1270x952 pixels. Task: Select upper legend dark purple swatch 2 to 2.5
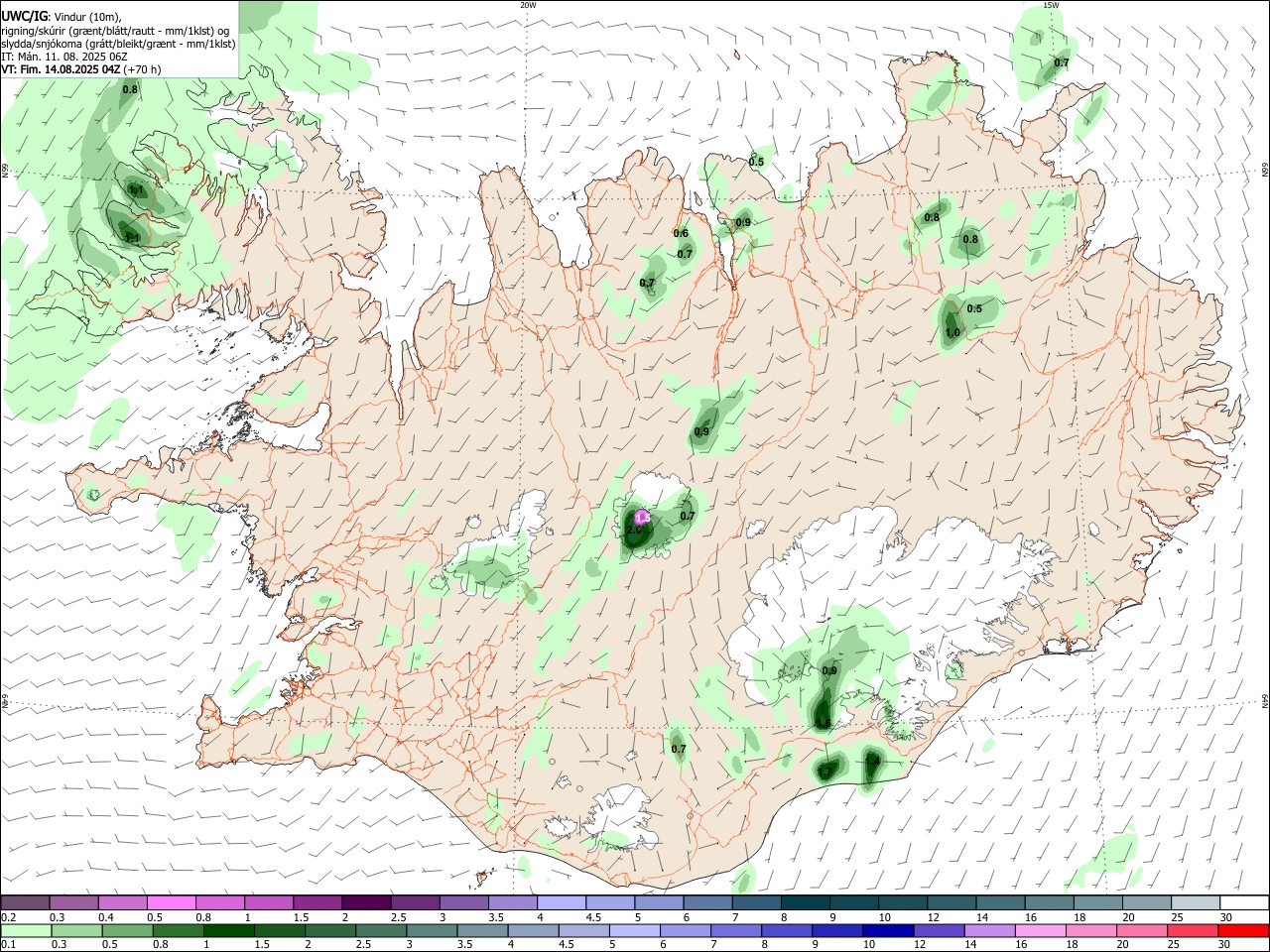coord(365,903)
